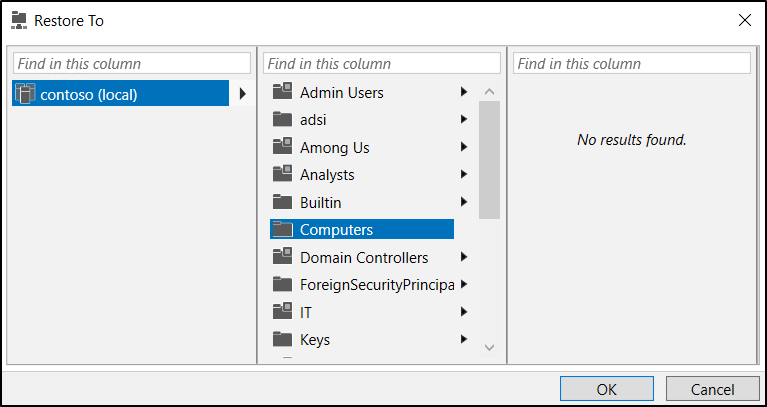Click the Builtin folder icon
This screenshot has width=767, height=407.
click(282, 202)
